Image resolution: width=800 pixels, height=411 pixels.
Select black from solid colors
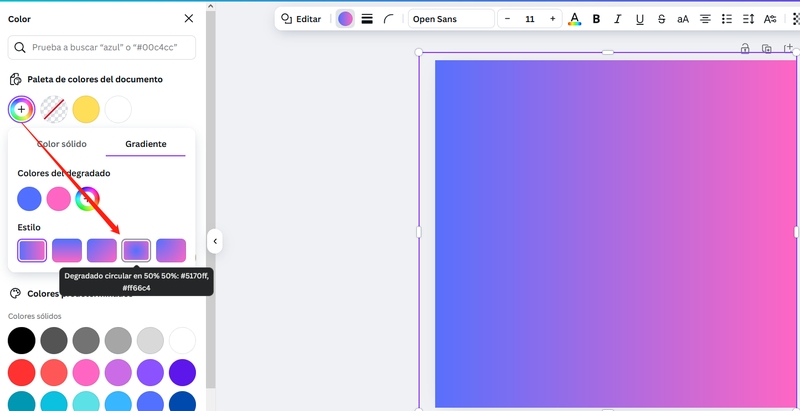tap(21, 341)
